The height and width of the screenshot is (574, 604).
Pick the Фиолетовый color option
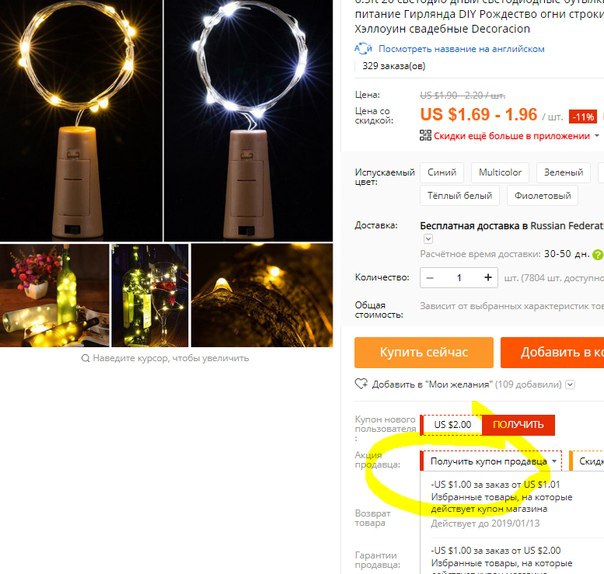[x=542, y=196]
